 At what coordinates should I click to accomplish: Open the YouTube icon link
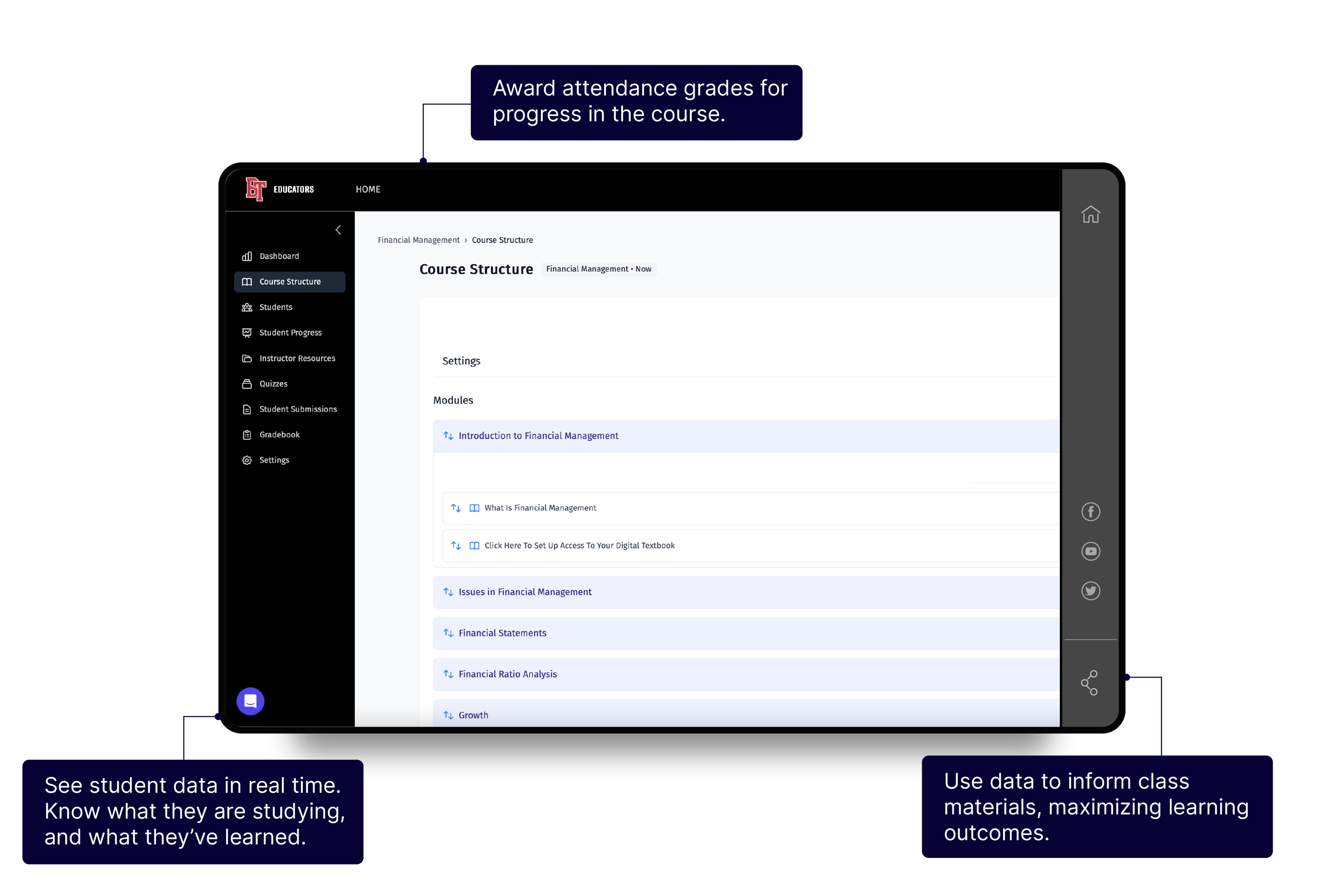1090,551
